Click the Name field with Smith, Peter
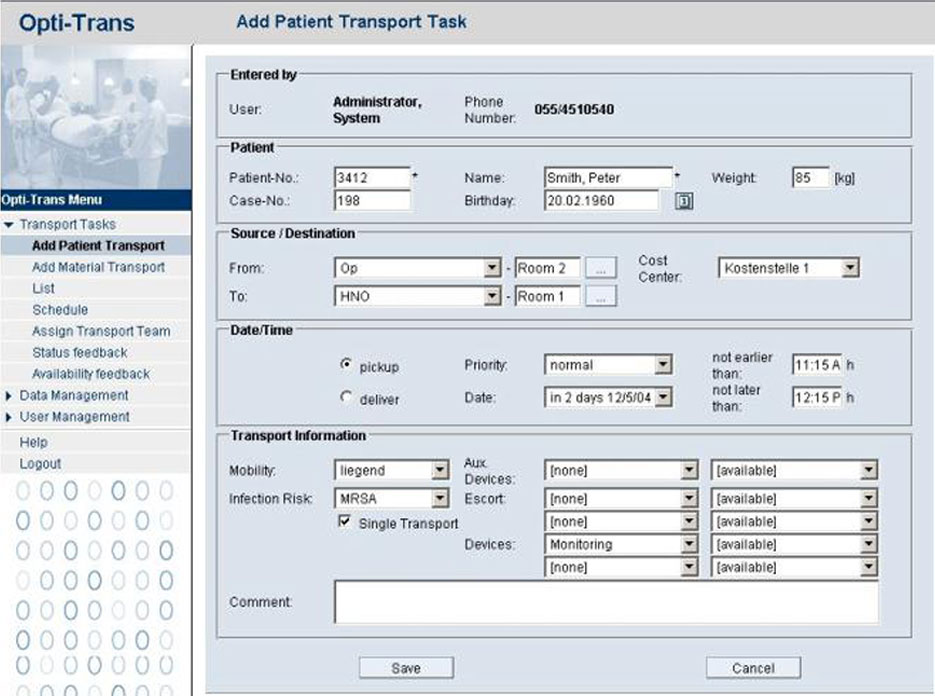Image resolution: width=935 pixels, height=696 pixels. (608, 178)
